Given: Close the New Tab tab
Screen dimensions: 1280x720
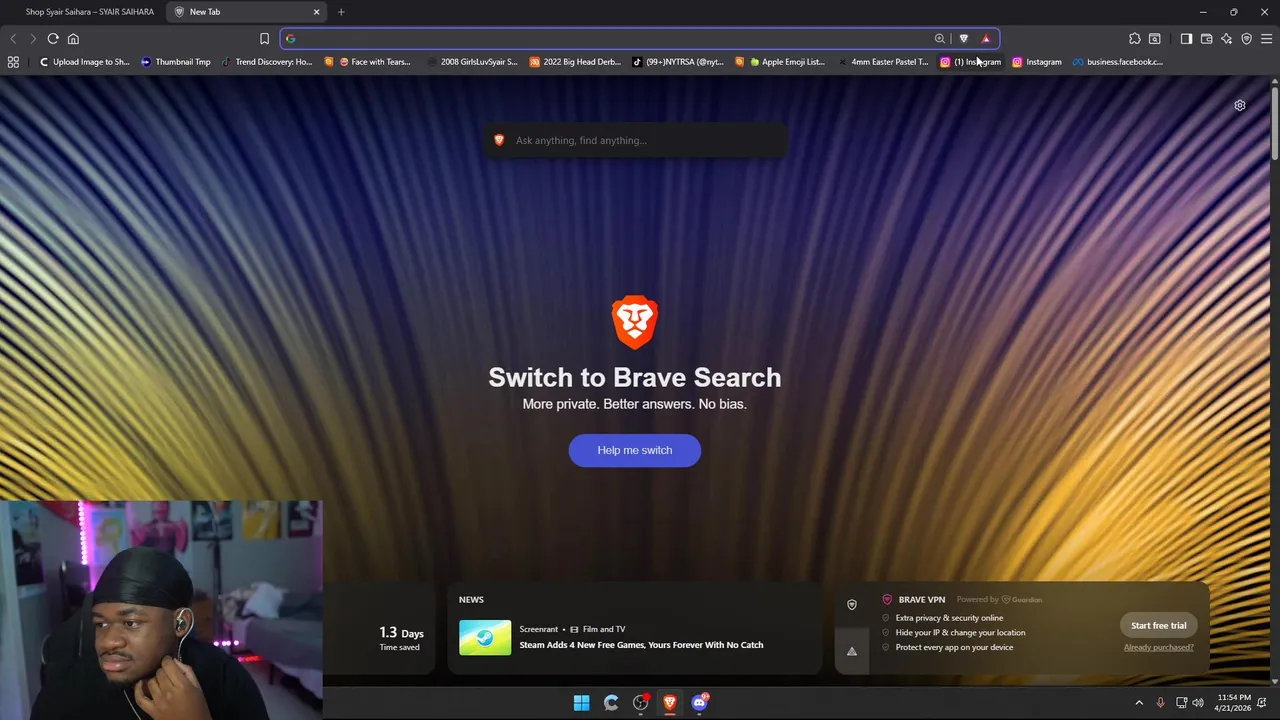Looking at the screenshot, I should pyautogui.click(x=317, y=12).
